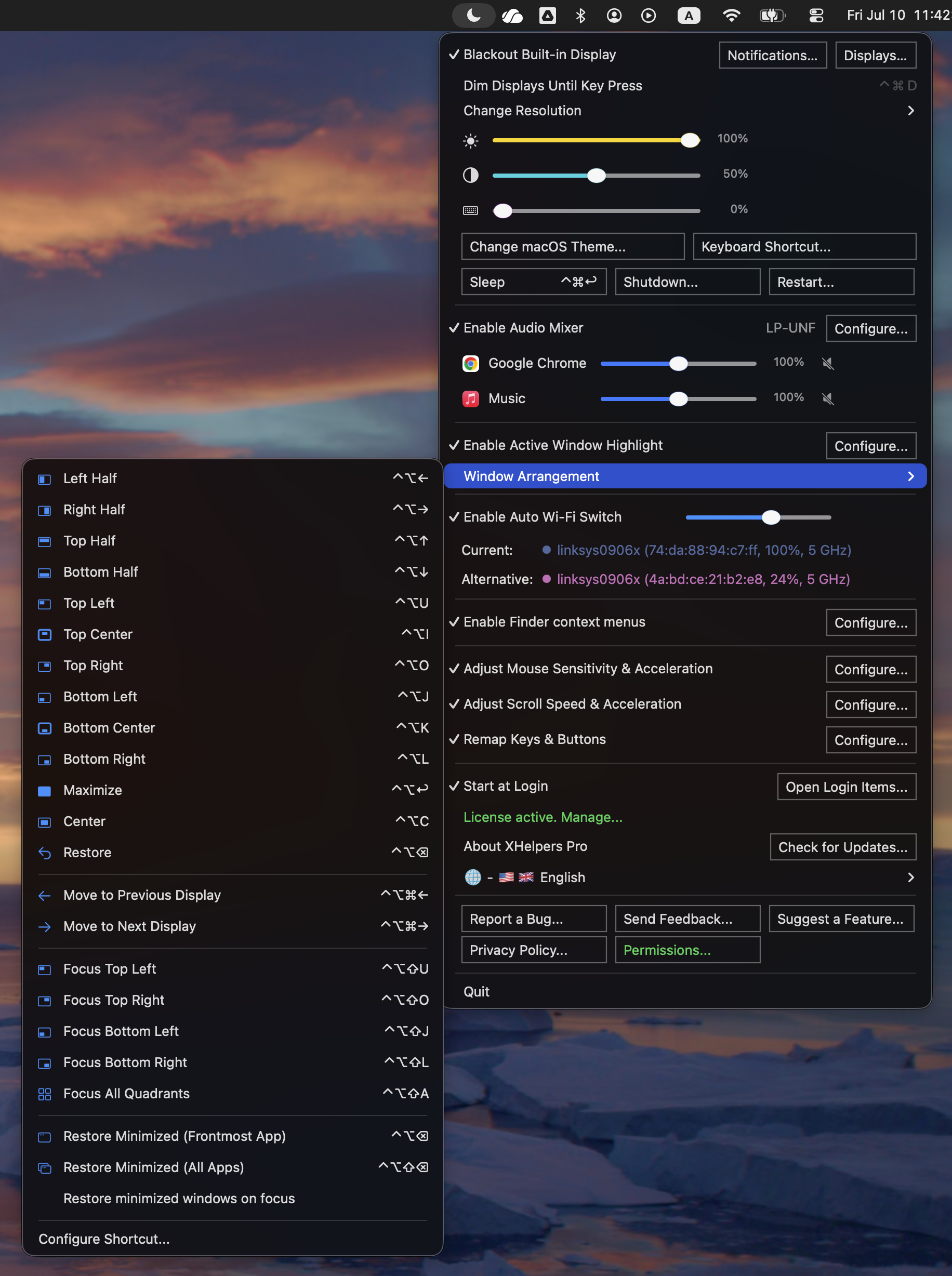Screen dimensions: 952x1276
Task: Click the Bottom Center arrangement icon
Action: [44, 727]
